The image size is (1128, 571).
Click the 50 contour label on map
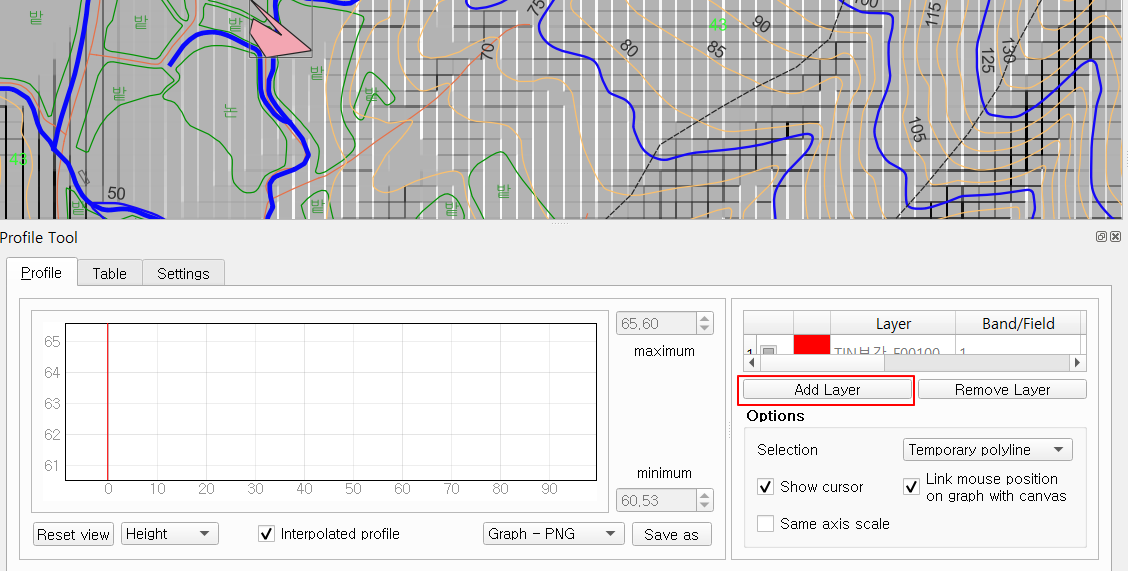(x=116, y=193)
